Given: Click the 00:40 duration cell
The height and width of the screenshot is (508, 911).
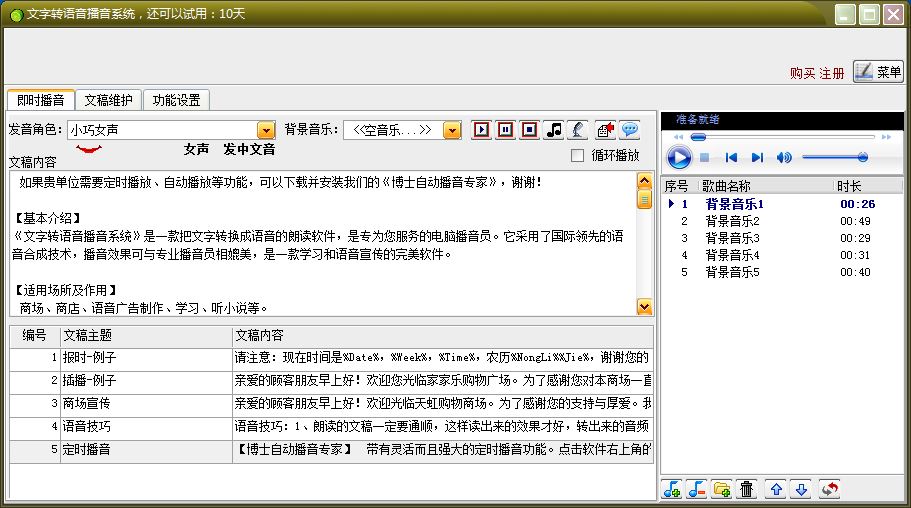Looking at the screenshot, I should (x=855, y=272).
